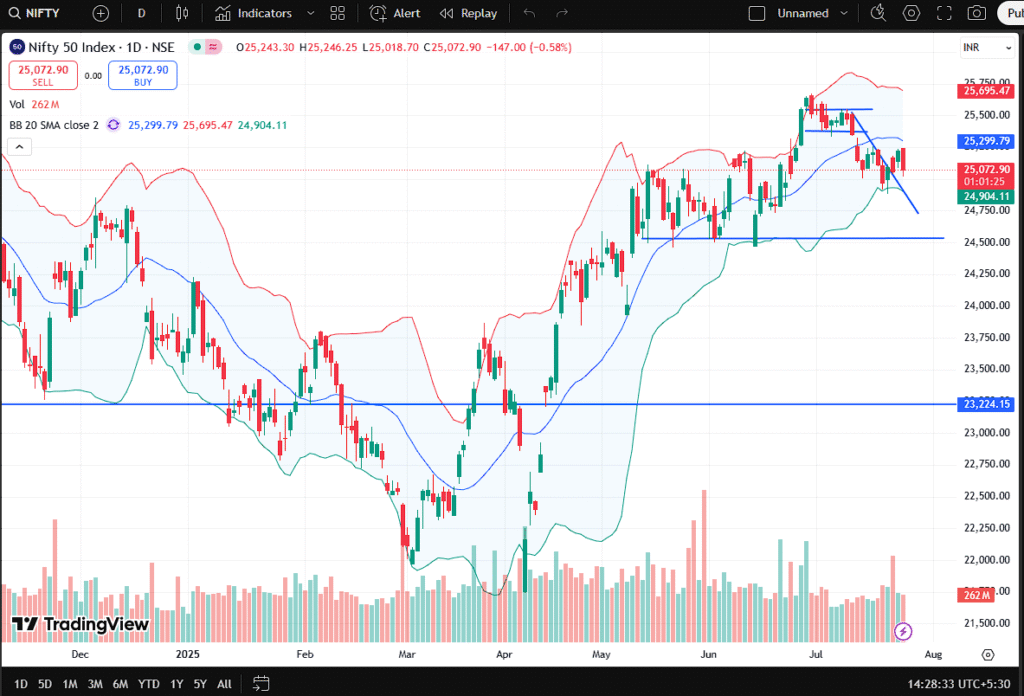Take a chart snapshot with camera icon

[x=977, y=13]
